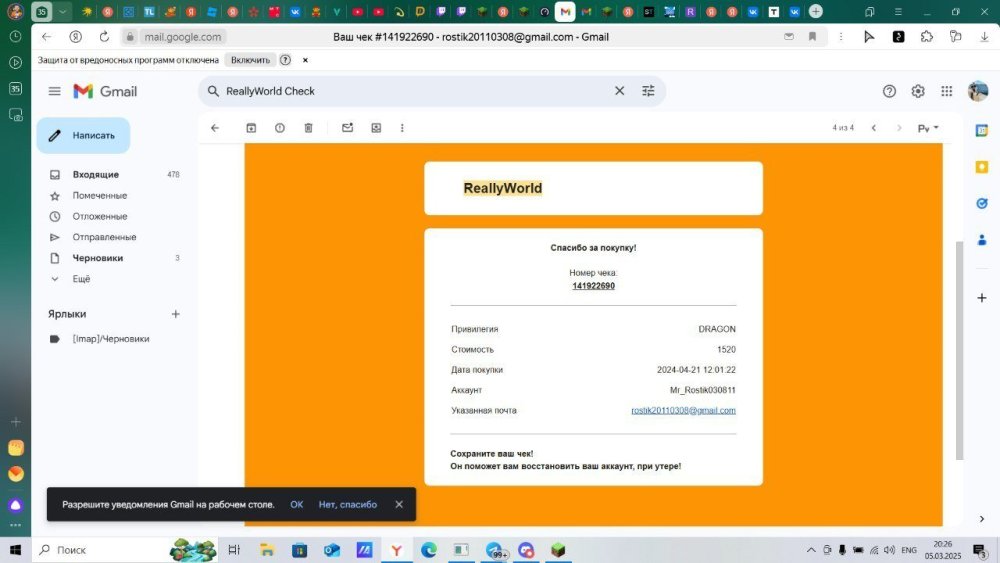1000x563 pixels.
Task: Delete this email with trash icon
Action: click(309, 128)
